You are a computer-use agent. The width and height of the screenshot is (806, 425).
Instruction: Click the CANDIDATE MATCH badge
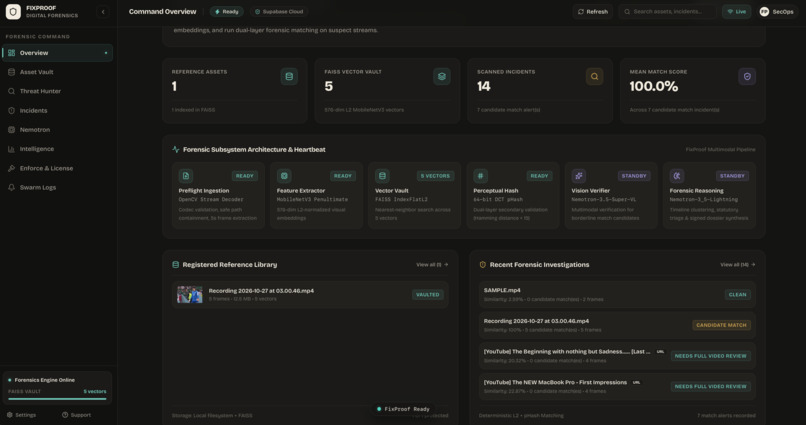721,325
